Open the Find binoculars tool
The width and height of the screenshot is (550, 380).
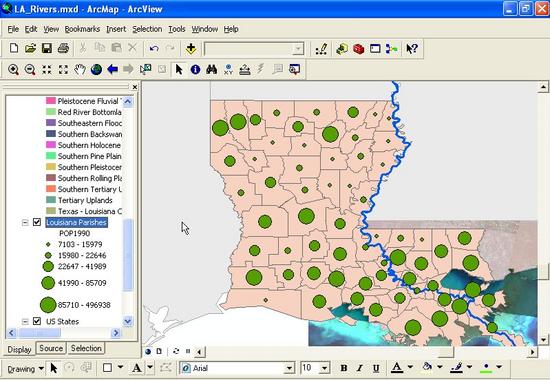pos(212,69)
